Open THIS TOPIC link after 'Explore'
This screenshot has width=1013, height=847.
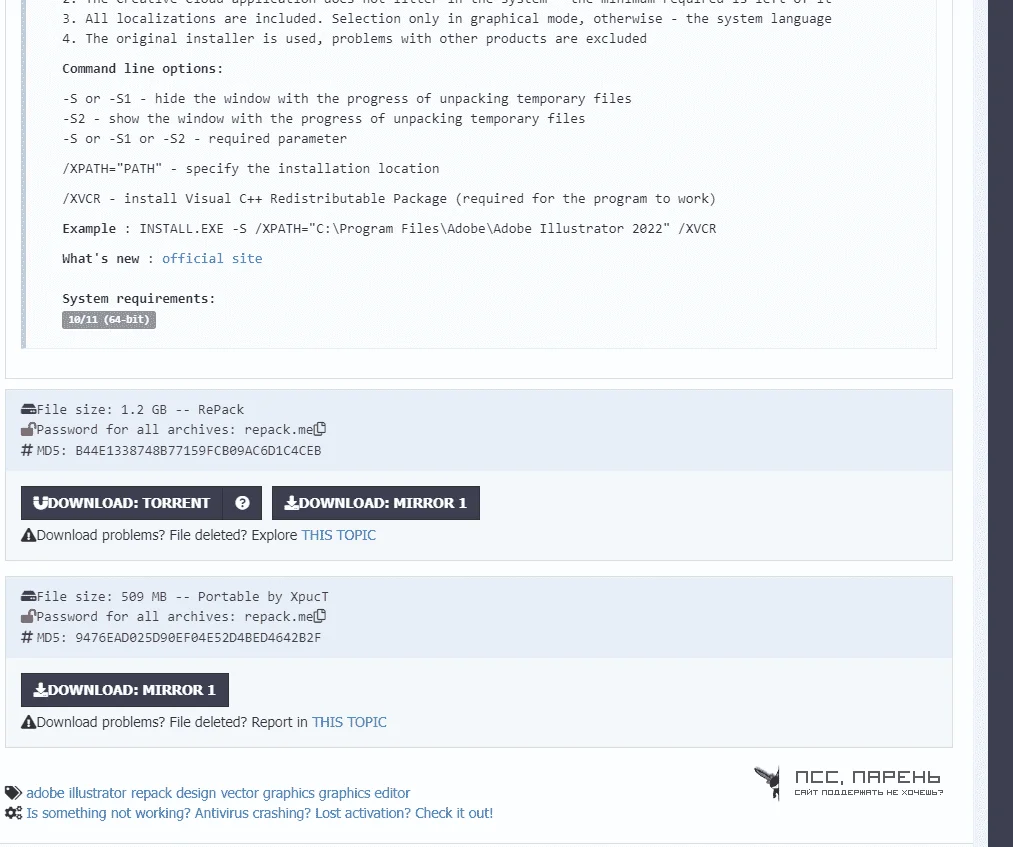click(x=339, y=535)
